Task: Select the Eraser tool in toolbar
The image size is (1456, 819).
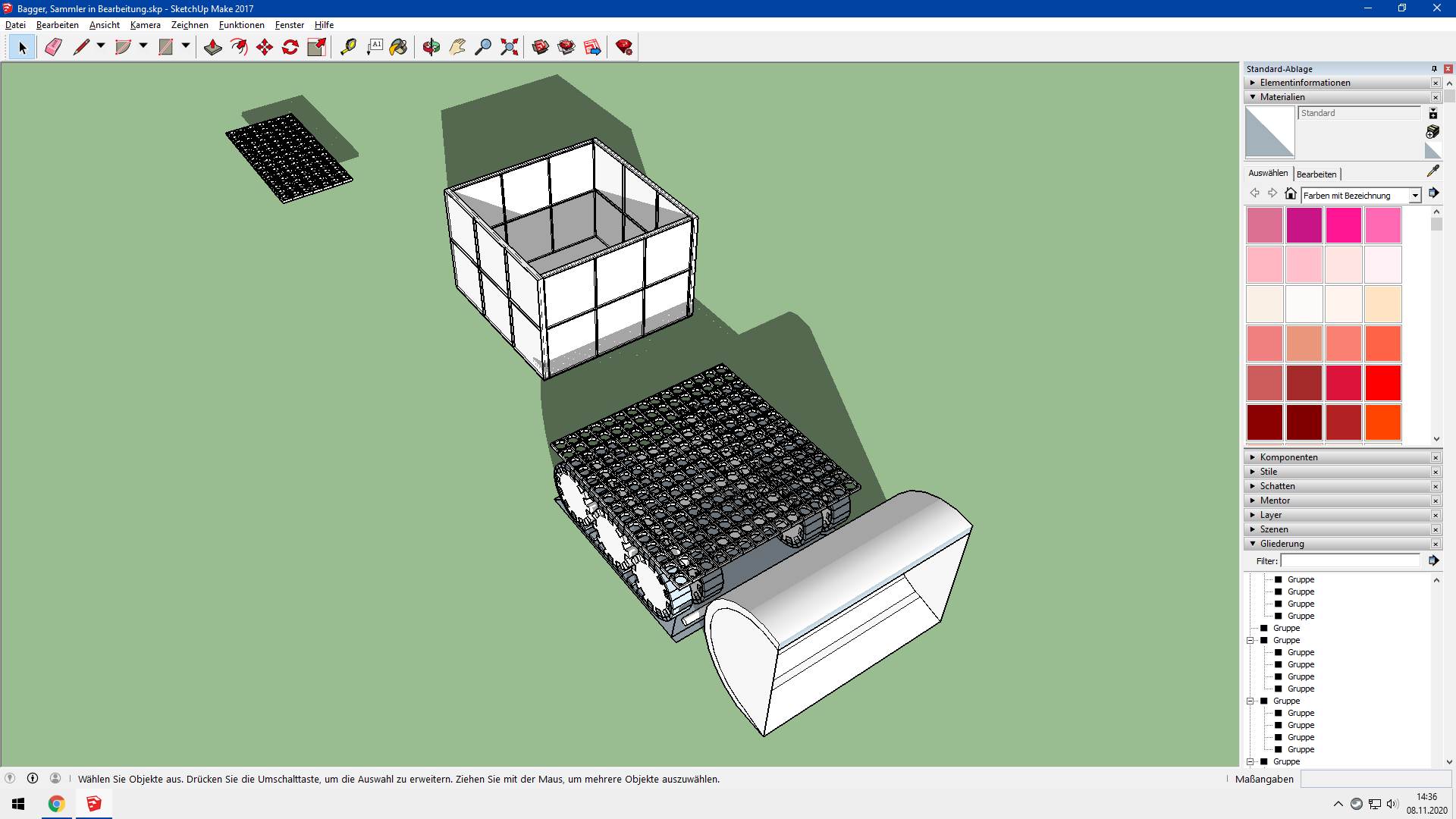Action: tap(53, 48)
